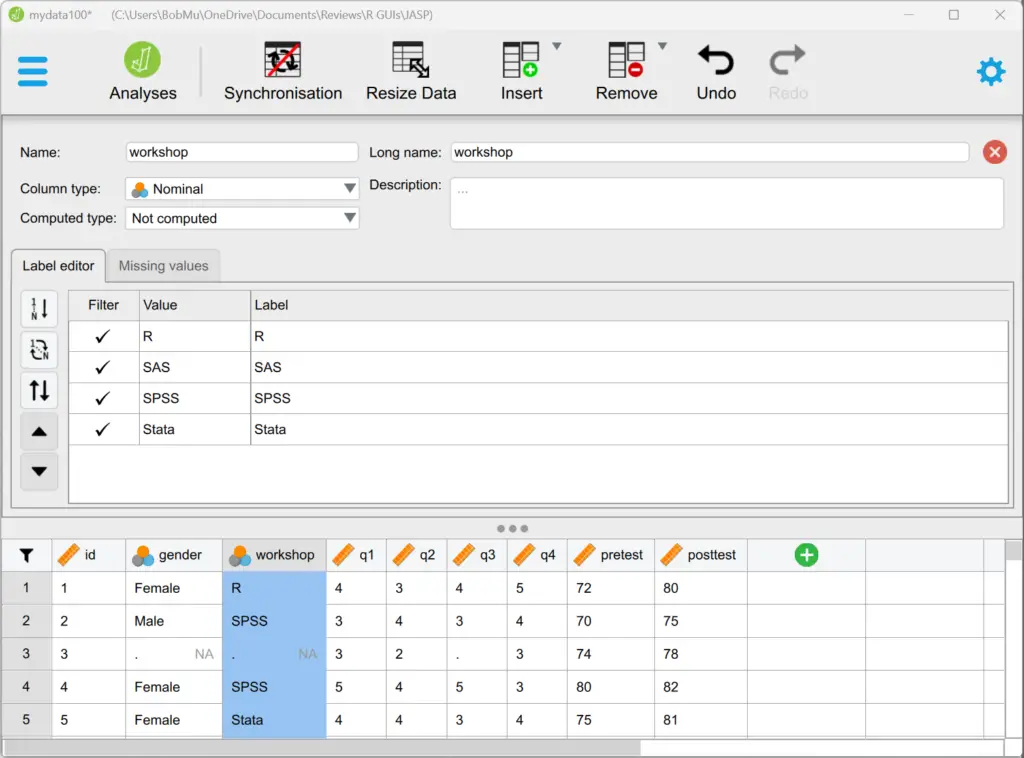1024x758 pixels.
Task: Expand the Computed type dropdown
Action: point(241,218)
